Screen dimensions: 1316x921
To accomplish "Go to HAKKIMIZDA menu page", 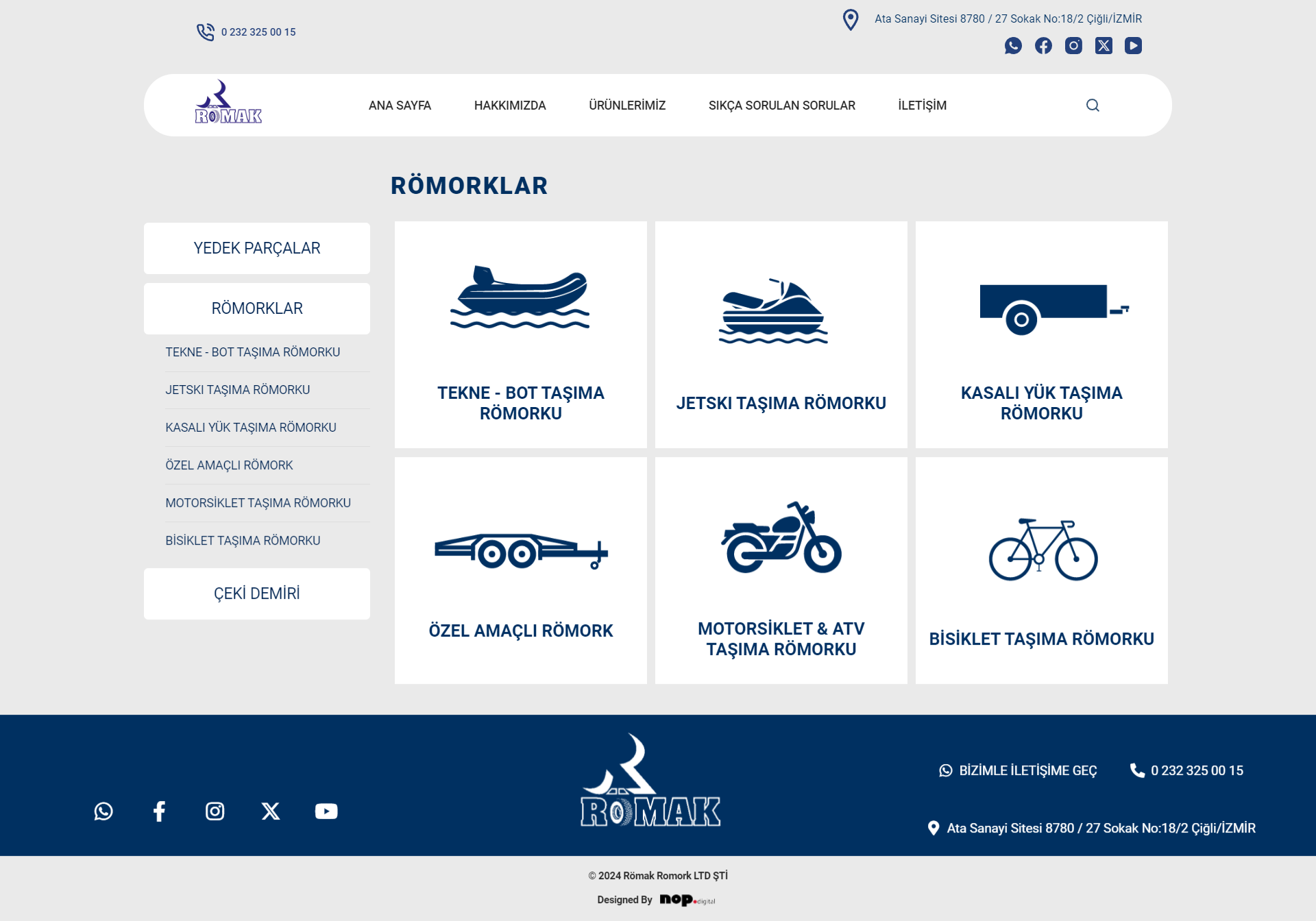I will (x=510, y=106).
